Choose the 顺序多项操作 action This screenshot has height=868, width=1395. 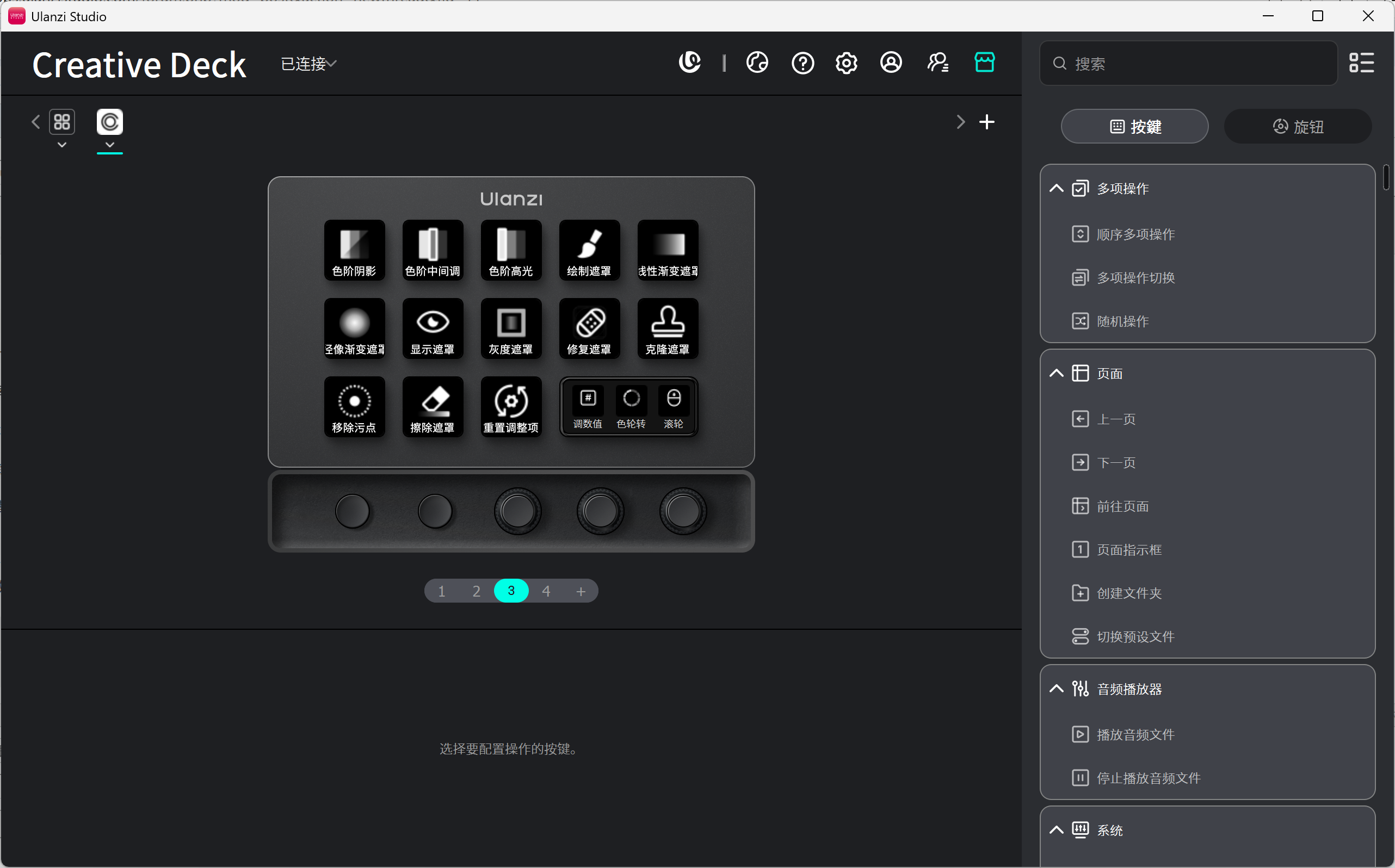(1123, 234)
